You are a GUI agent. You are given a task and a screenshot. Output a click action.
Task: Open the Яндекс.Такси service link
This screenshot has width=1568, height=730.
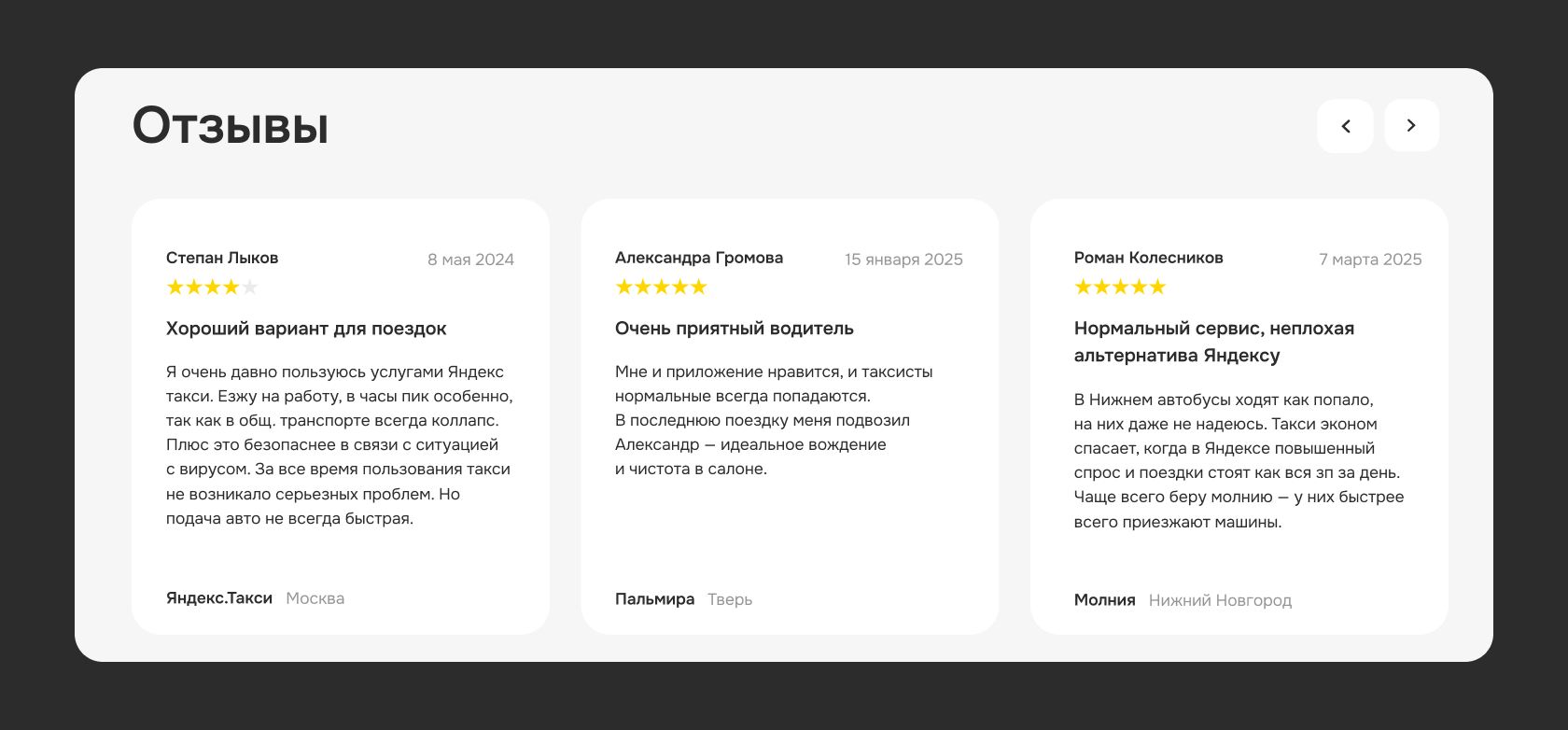(x=219, y=598)
